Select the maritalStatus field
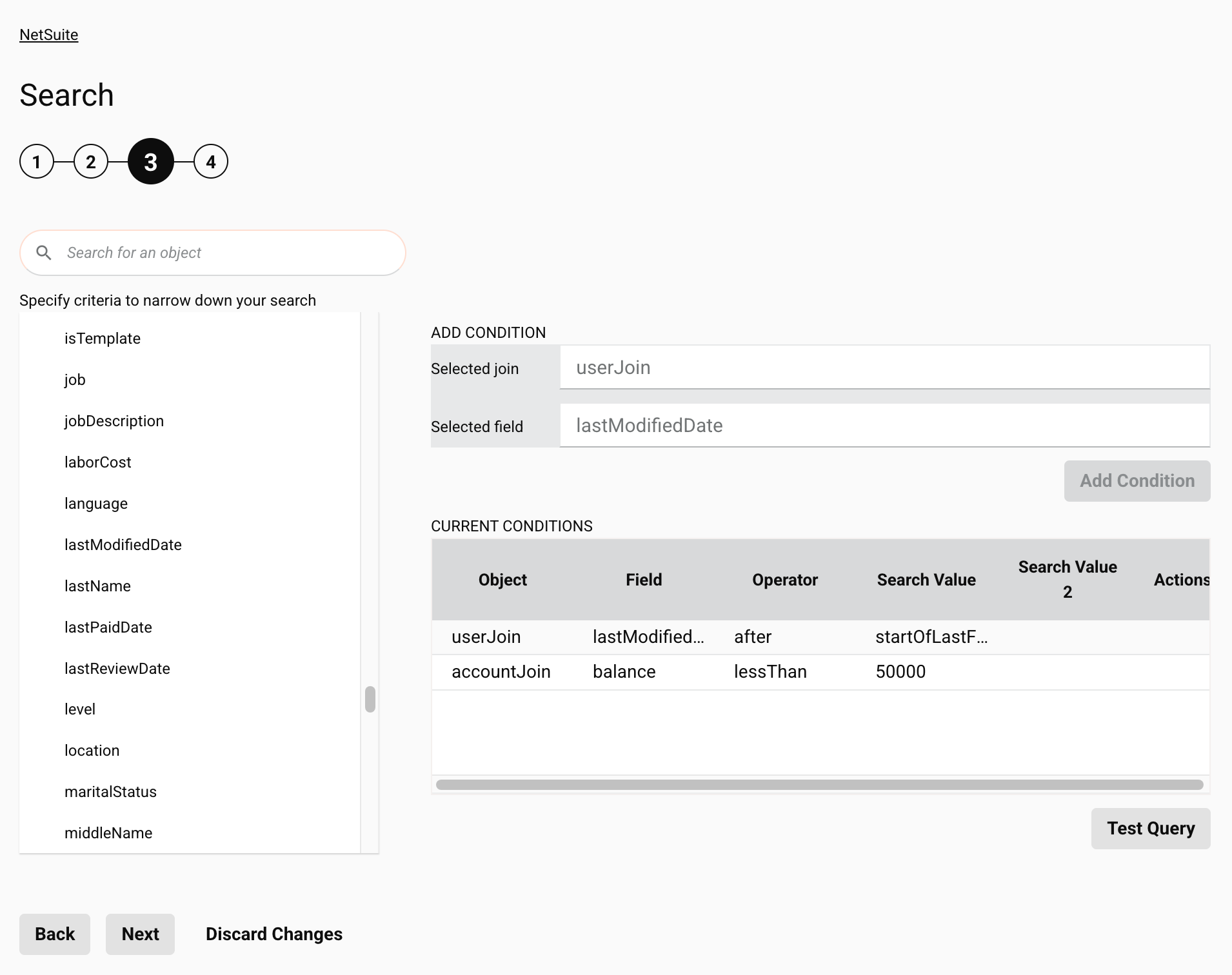1232x975 pixels. click(x=110, y=792)
